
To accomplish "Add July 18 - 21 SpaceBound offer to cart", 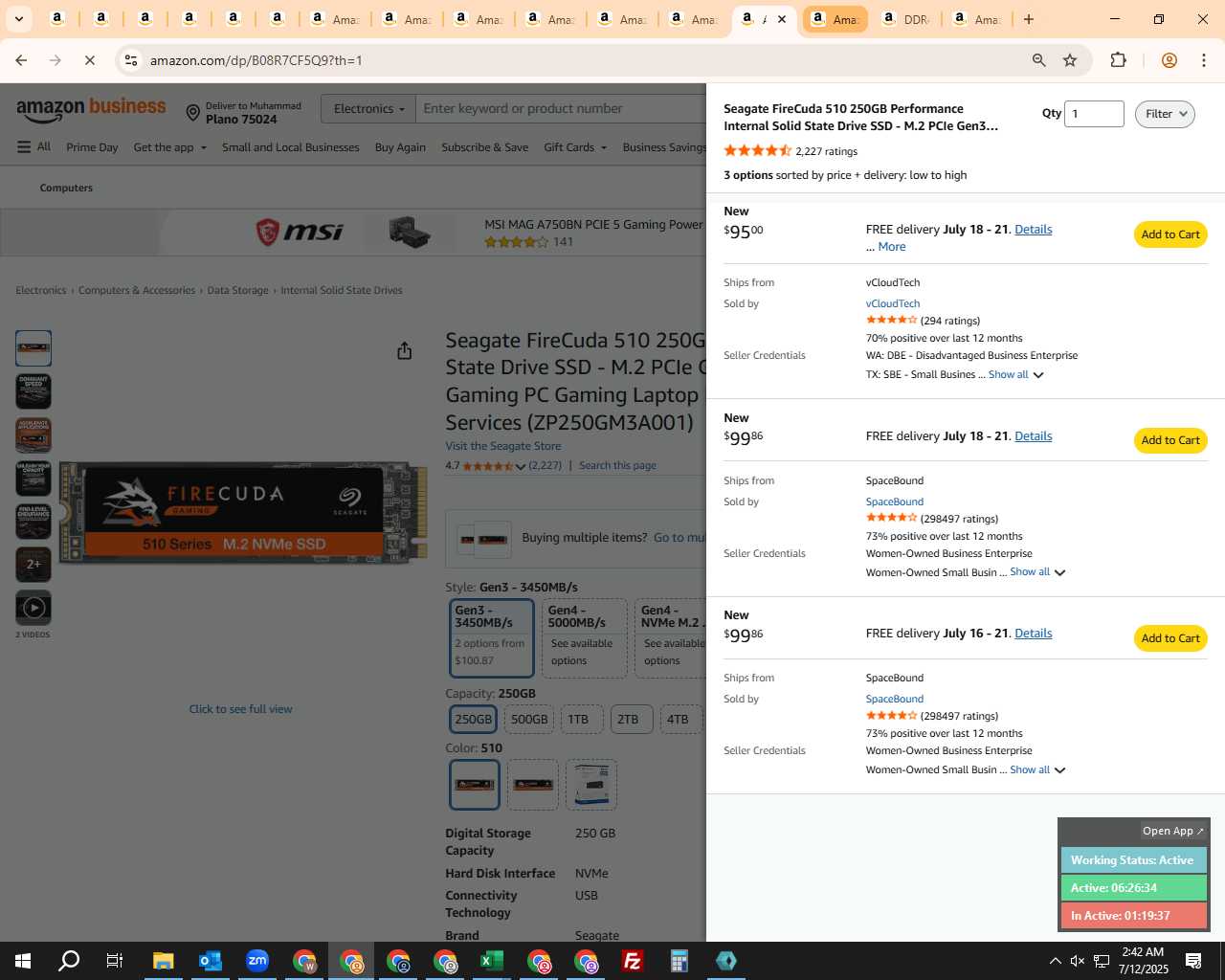I will click(x=1169, y=440).
